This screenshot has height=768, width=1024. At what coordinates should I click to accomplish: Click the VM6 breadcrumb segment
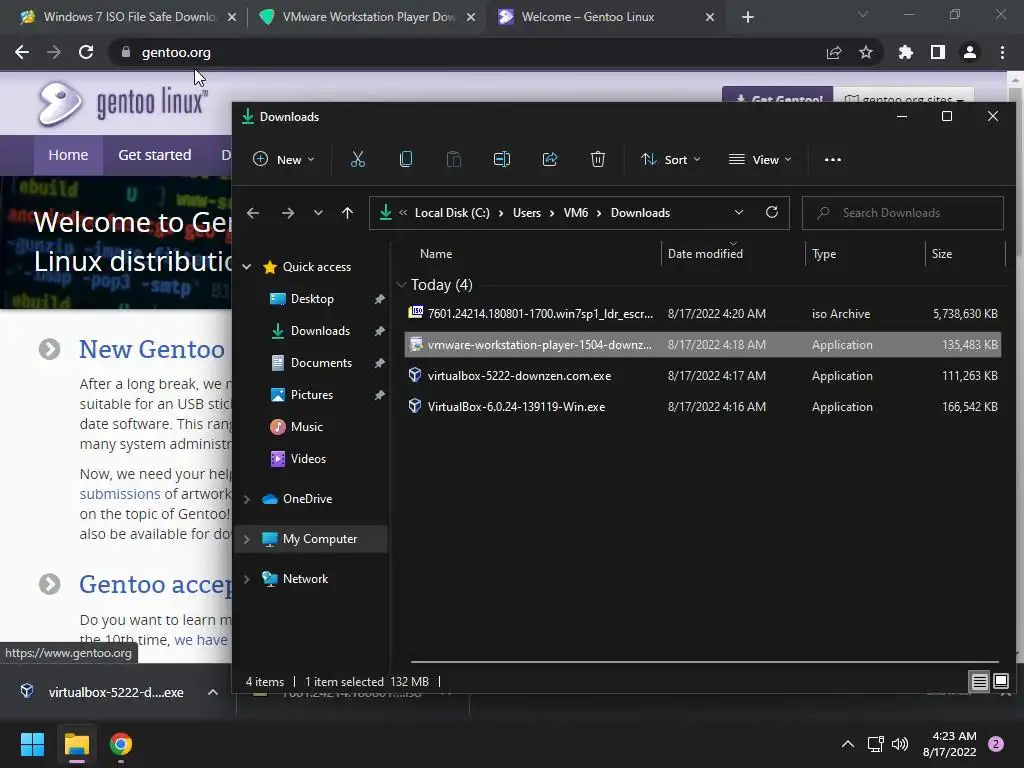click(575, 213)
